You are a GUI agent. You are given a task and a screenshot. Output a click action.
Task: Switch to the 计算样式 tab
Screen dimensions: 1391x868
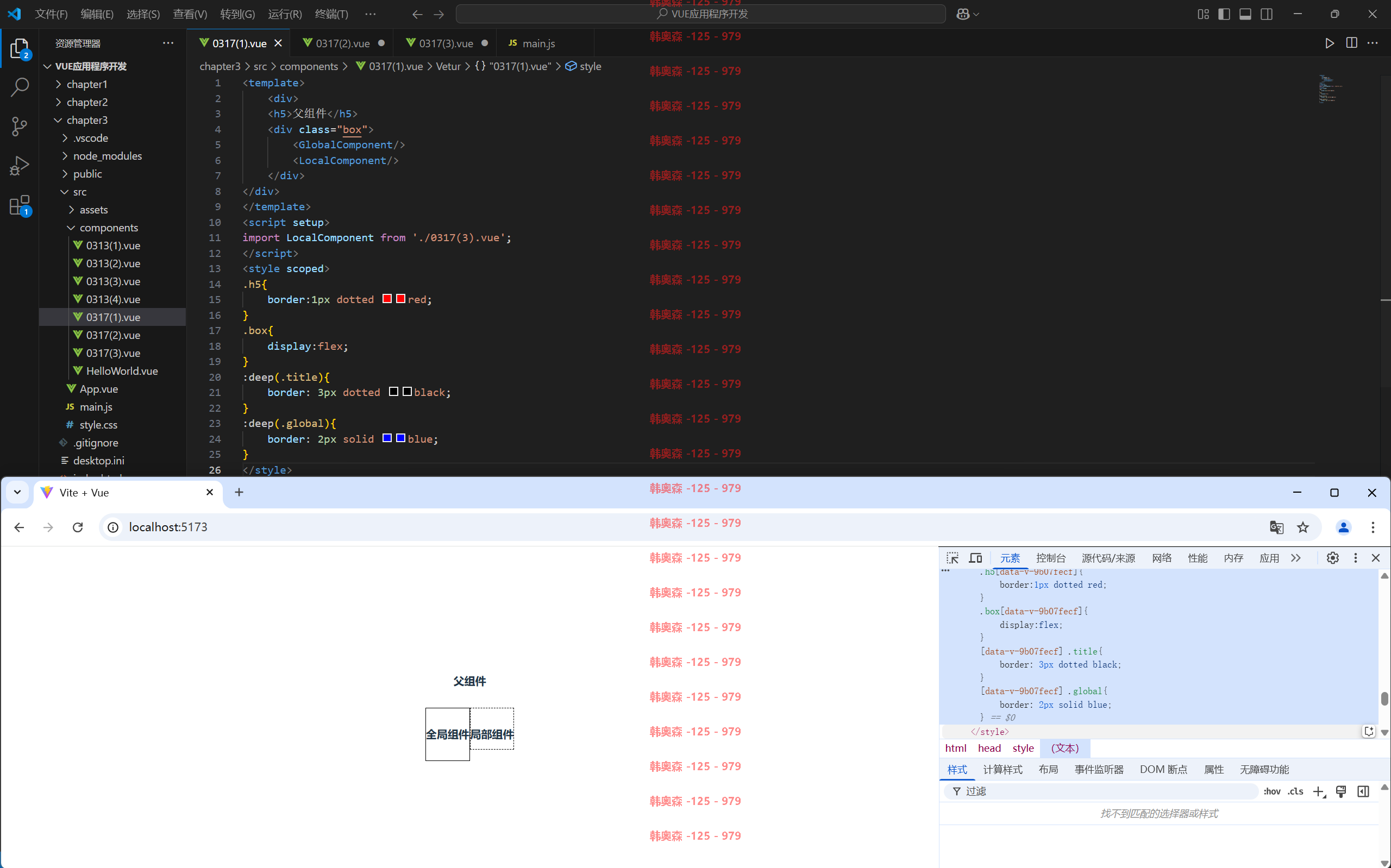click(1002, 769)
